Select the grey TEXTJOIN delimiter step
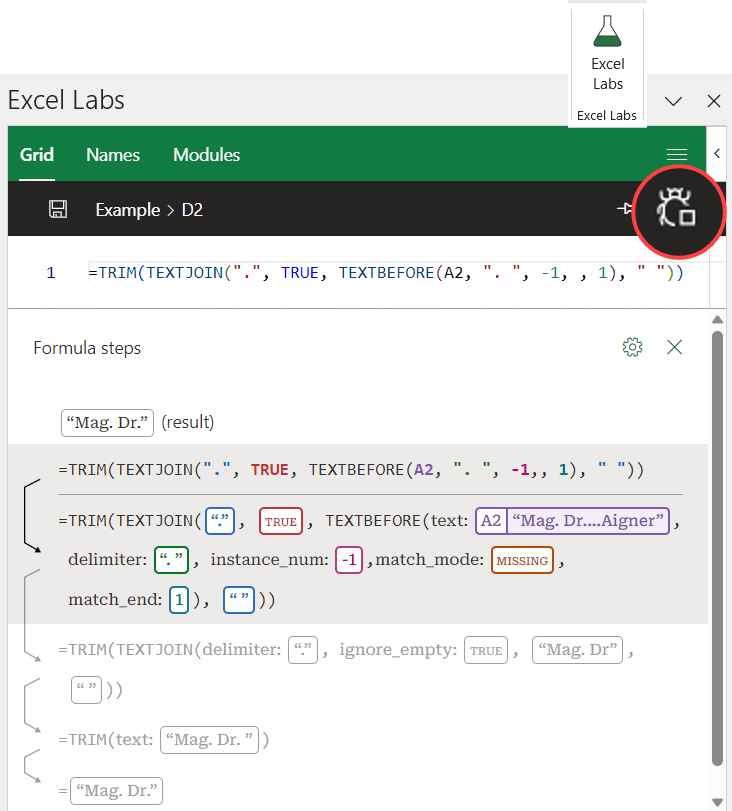Image resolution: width=732 pixels, height=811 pixels. tap(347, 669)
